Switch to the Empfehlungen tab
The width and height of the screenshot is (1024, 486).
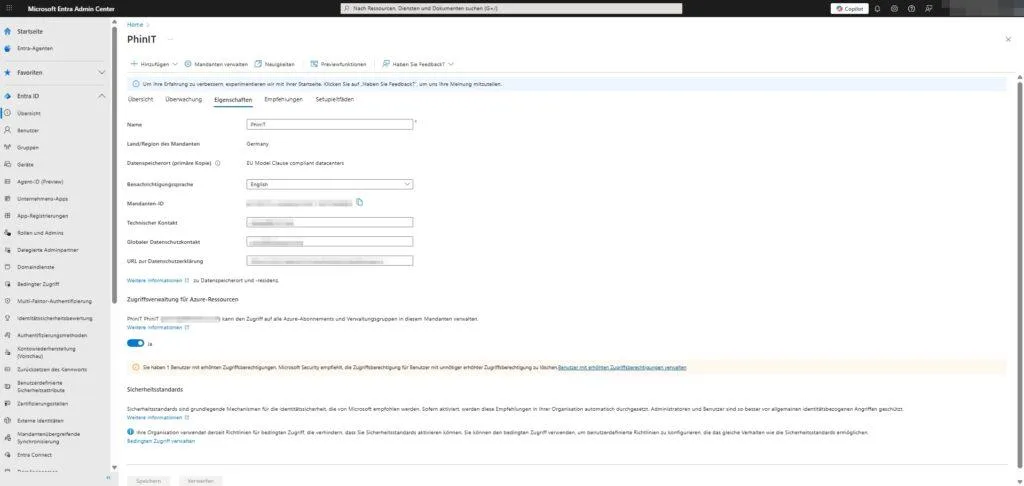[283, 100]
